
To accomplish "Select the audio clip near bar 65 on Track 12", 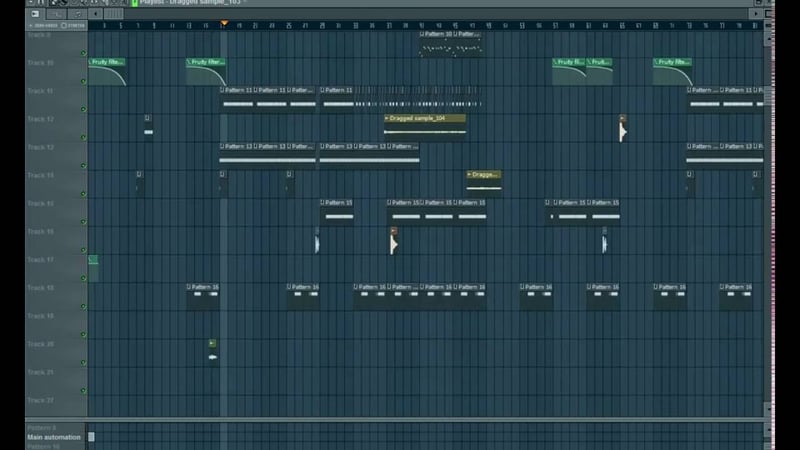I will (622, 128).
